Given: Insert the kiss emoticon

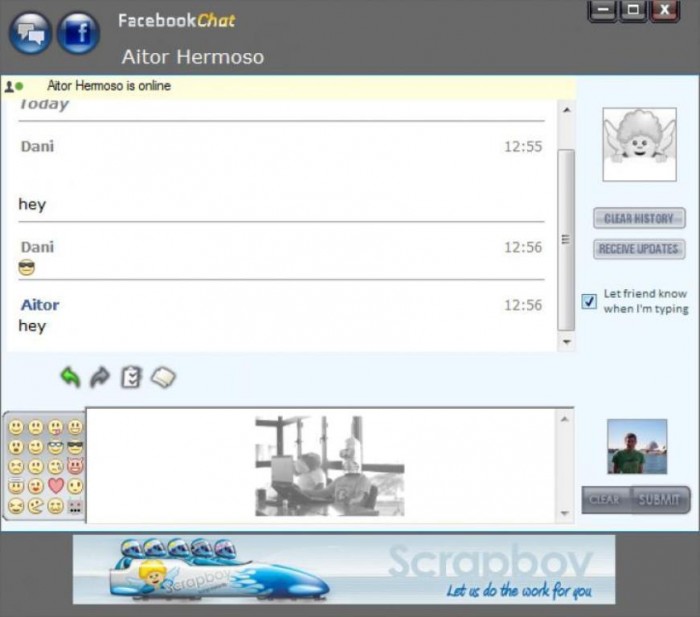Looking at the screenshot, I should (x=36, y=486).
